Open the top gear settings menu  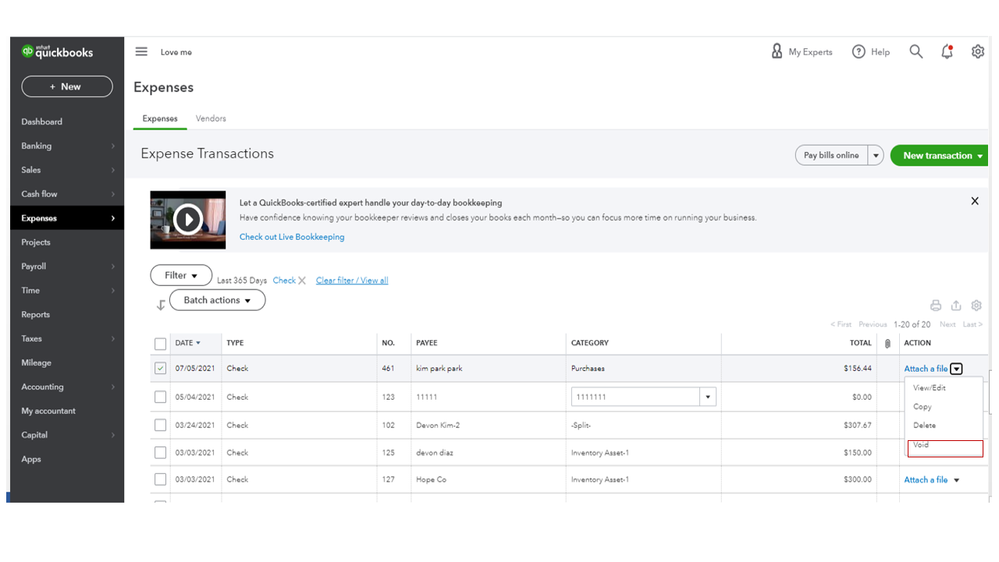pos(977,52)
